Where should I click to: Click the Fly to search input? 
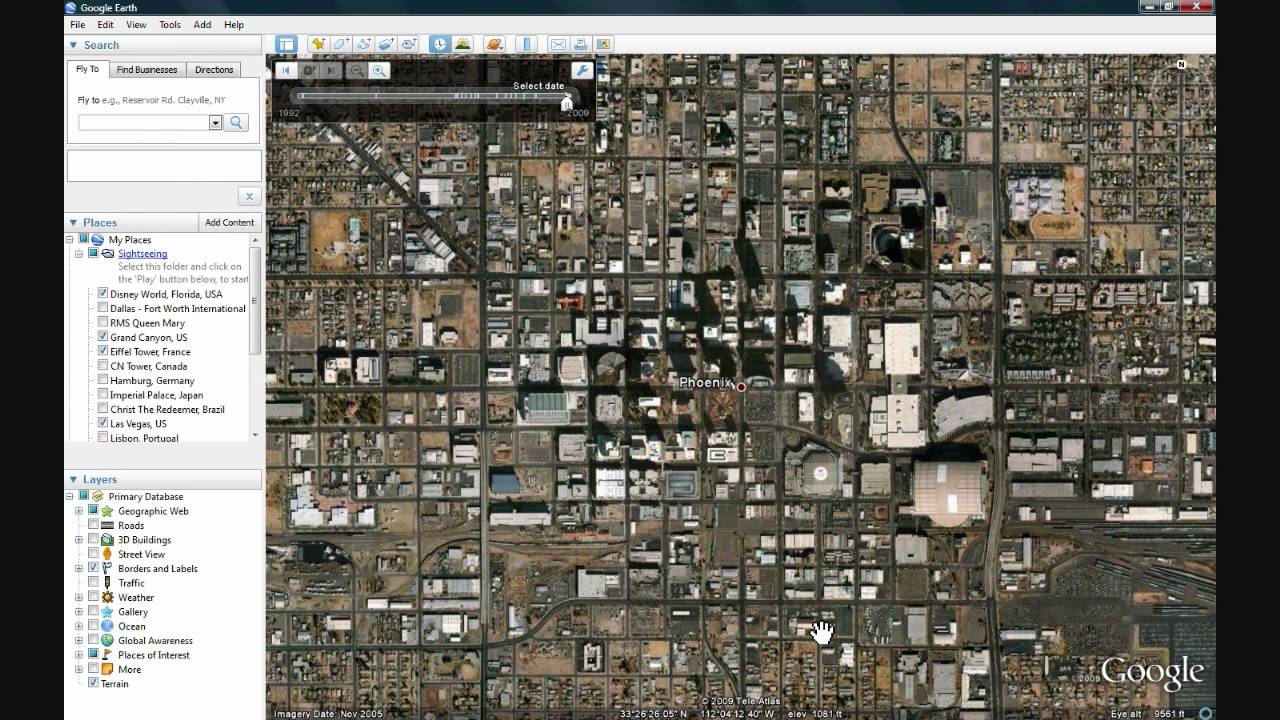(144, 122)
